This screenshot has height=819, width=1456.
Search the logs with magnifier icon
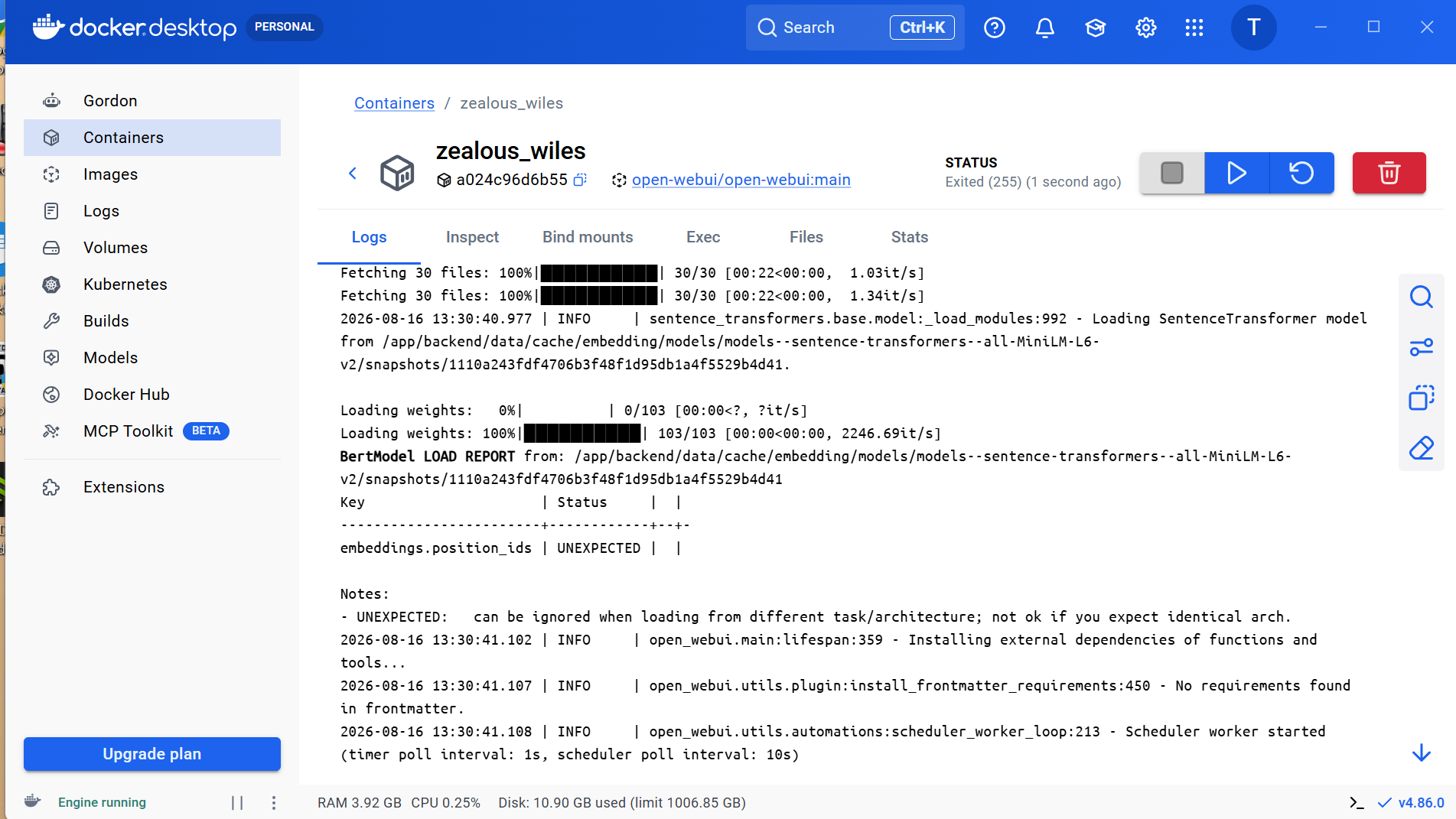(1422, 297)
